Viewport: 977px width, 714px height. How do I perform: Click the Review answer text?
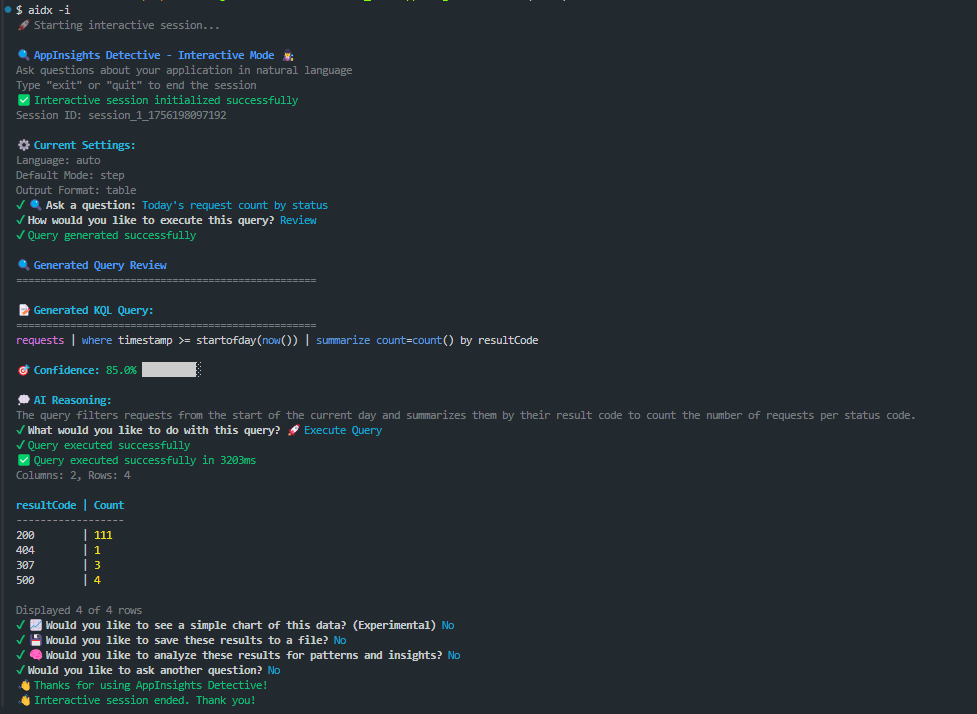[298, 220]
